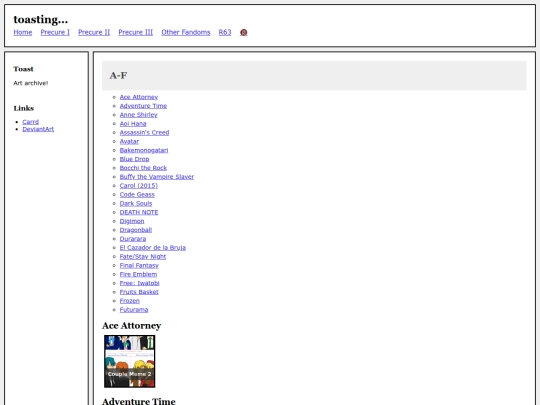Click the A-F section heading
Screen dimensions: 540x405
pos(118,75)
